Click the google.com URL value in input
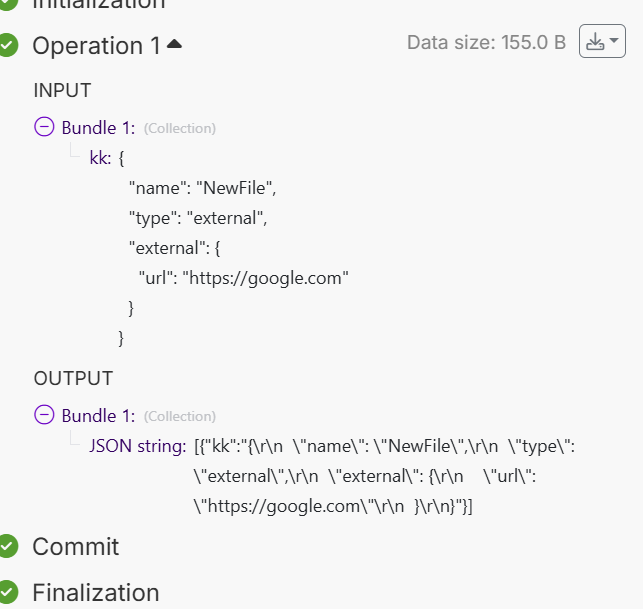 (x=265, y=278)
